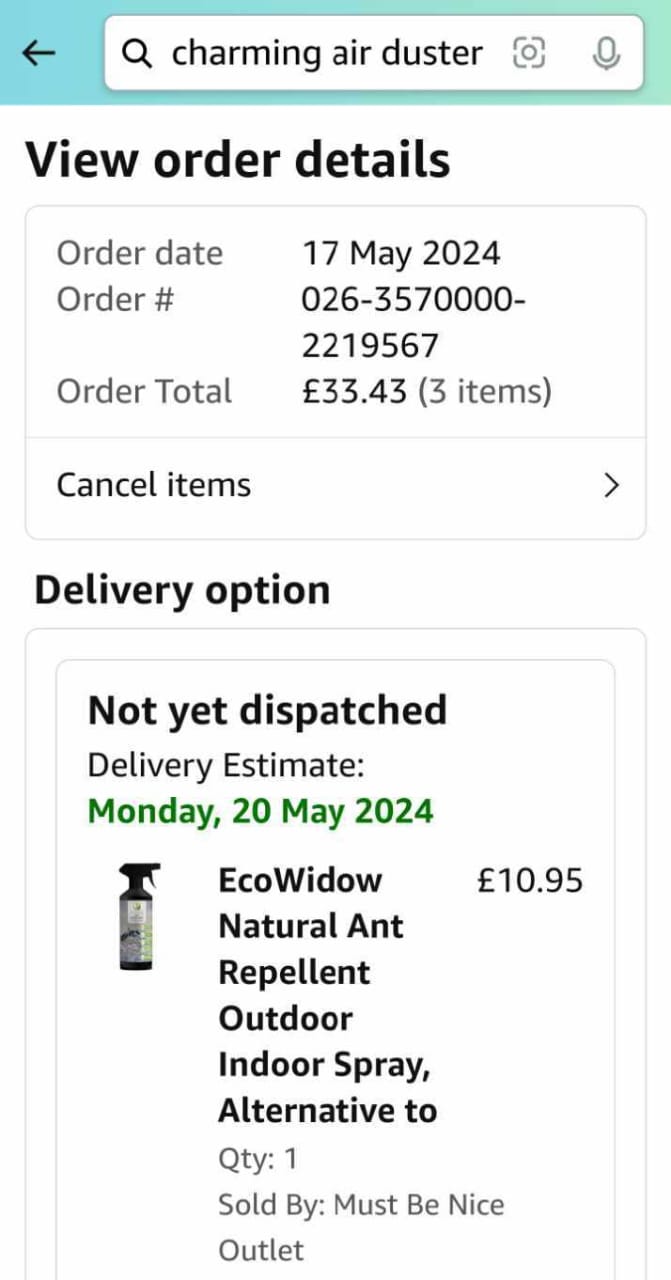671x1280 pixels.
Task: Tap the Delivery option heading
Action: pos(182,591)
